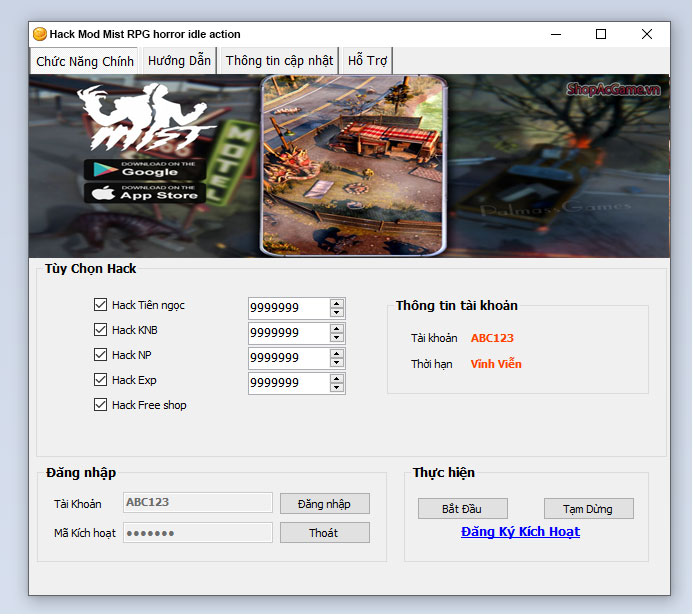Maximize the Hack Mod Mist window
Screen dimensions: 693x616
pos(601,34)
